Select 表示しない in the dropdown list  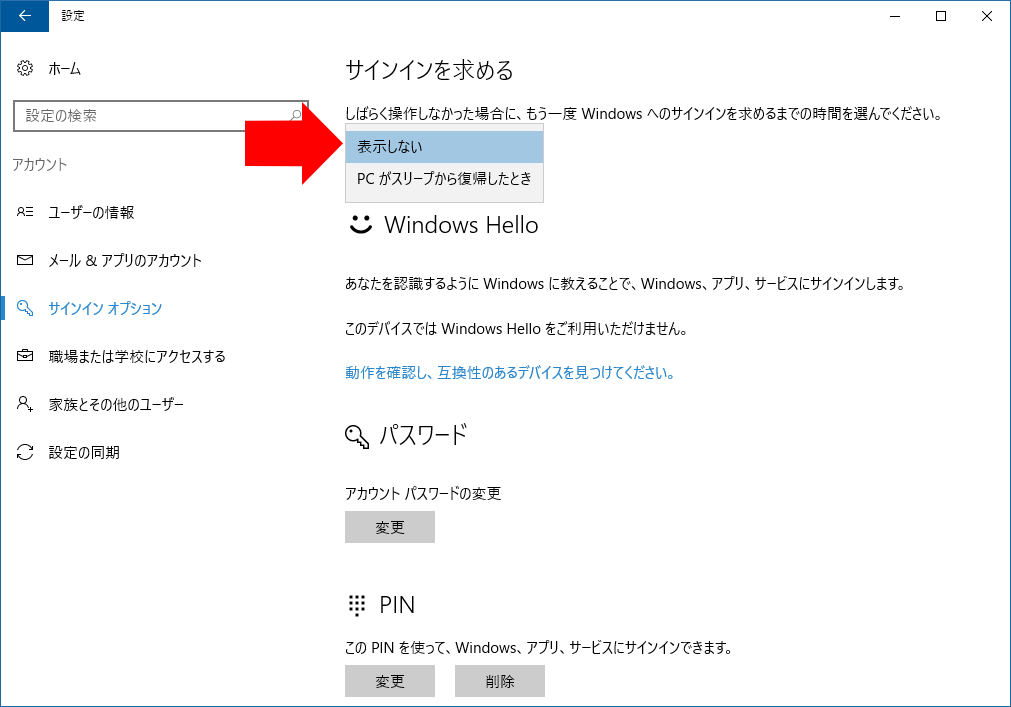click(444, 147)
